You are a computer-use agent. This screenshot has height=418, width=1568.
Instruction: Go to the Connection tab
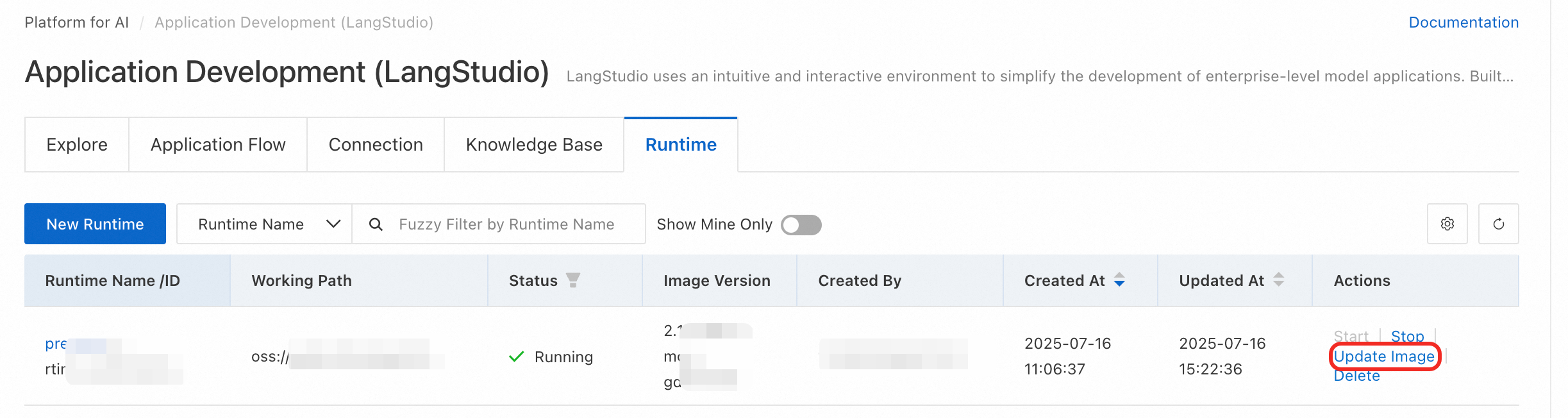tap(376, 145)
